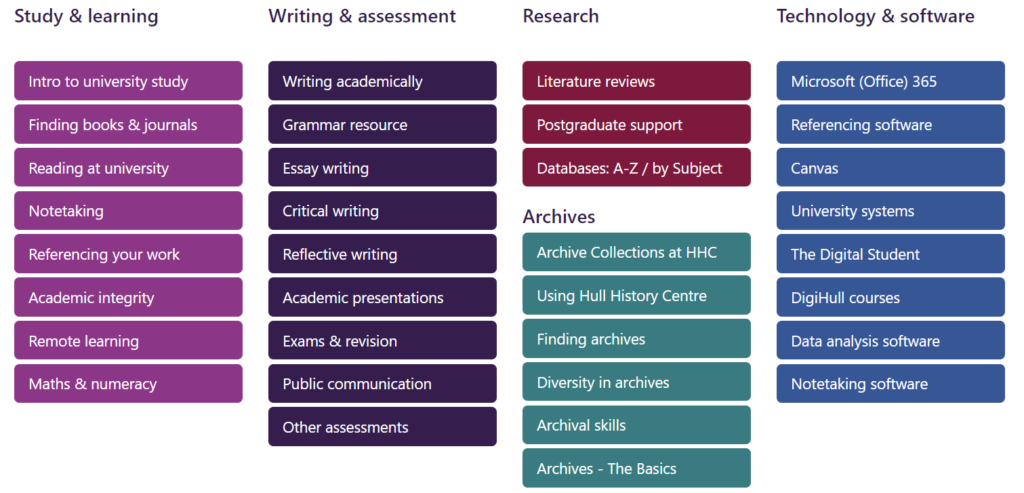
Task: Go to Postgraduate support
Action: [x=637, y=124]
